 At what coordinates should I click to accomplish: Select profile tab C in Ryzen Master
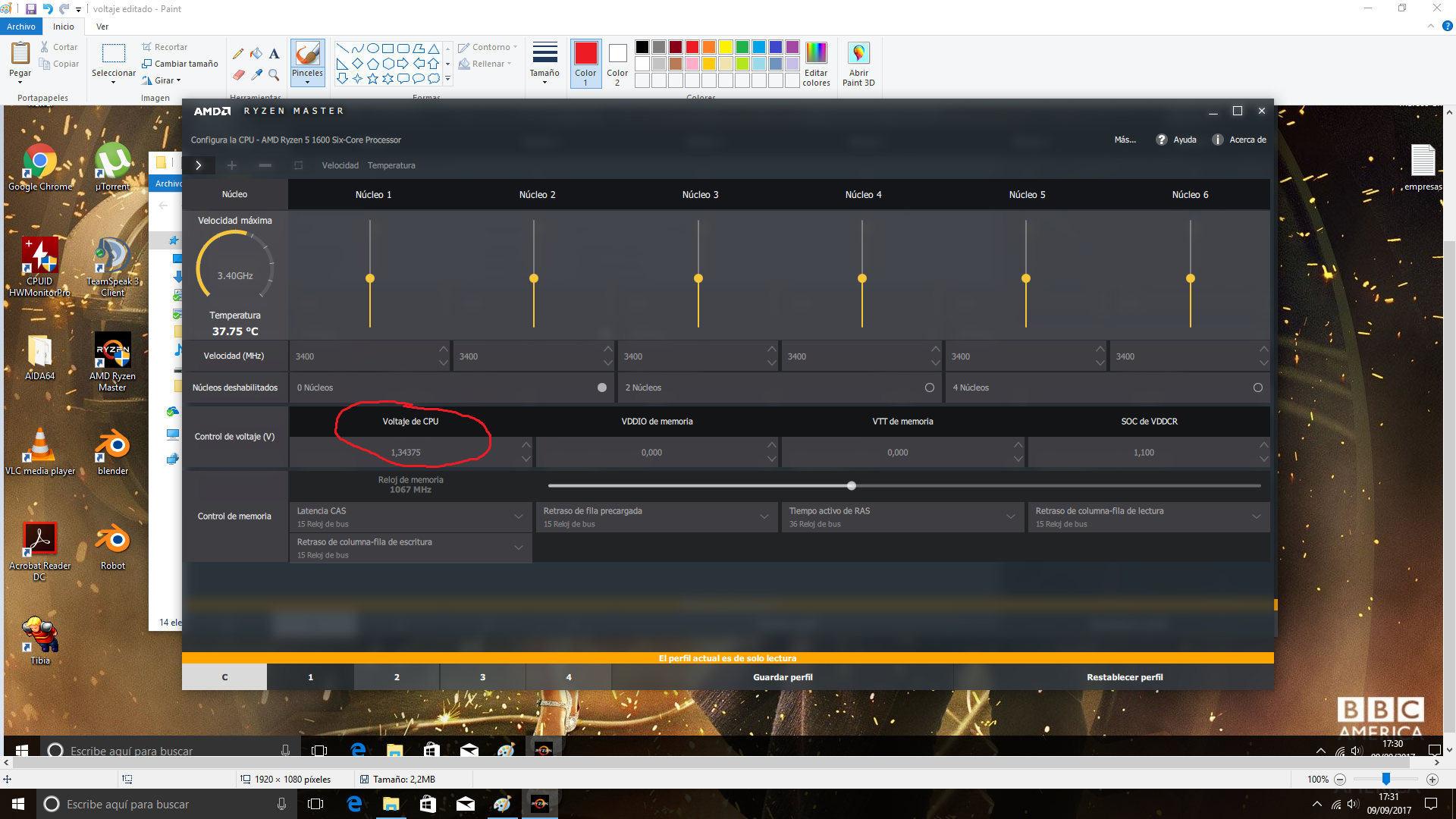click(224, 677)
